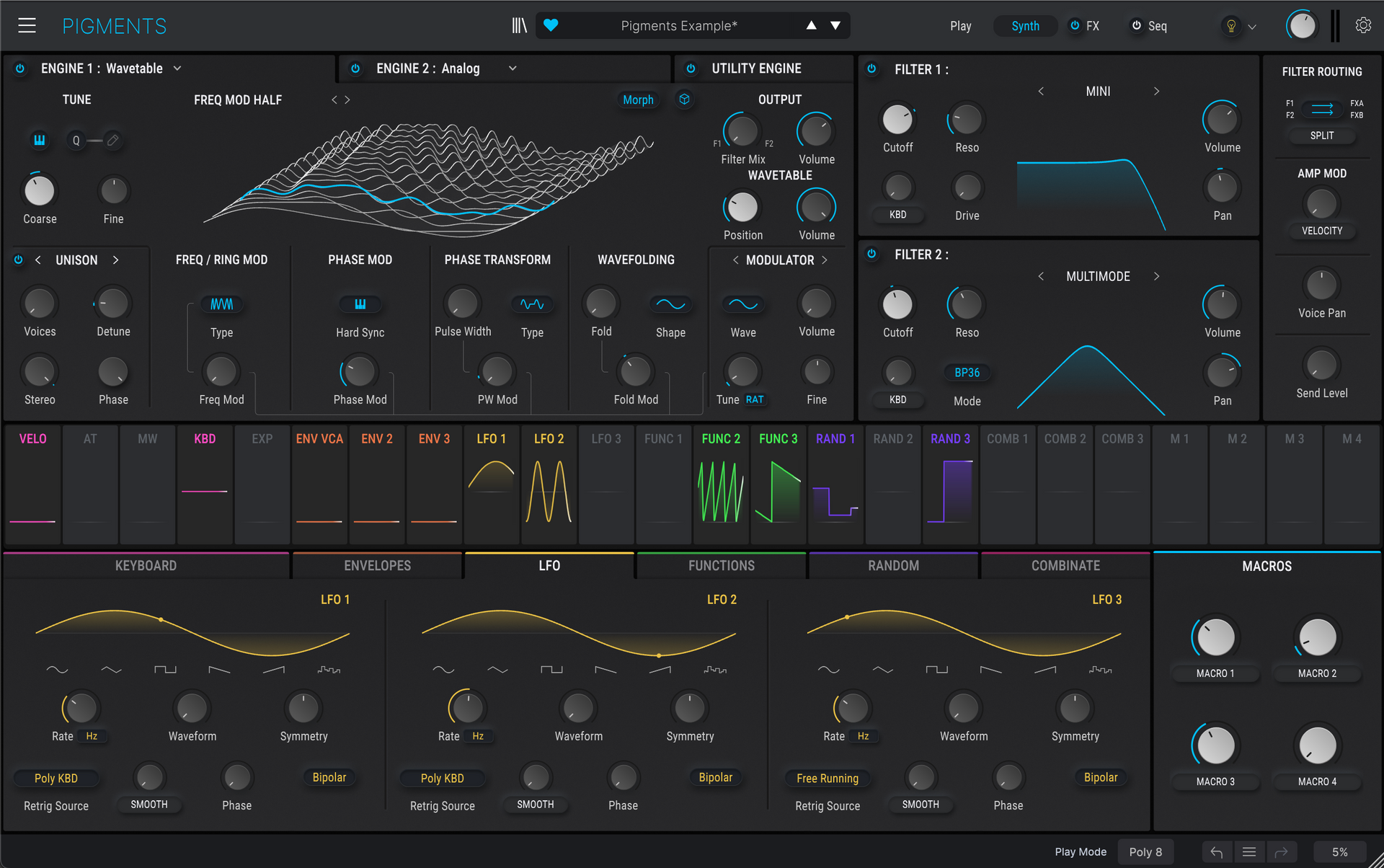Choose the Phase Transform type icon
The height and width of the screenshot is (868, 1384).
[x=532, y=304]
